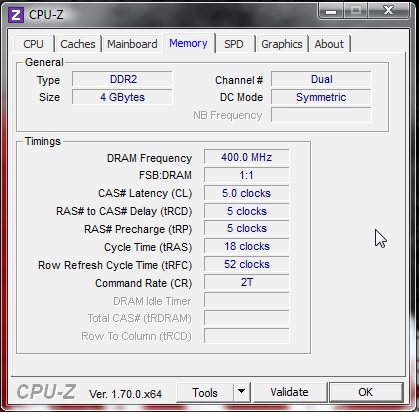Click the tRCD delay value 5 clocks

click(x=247, y=211)
